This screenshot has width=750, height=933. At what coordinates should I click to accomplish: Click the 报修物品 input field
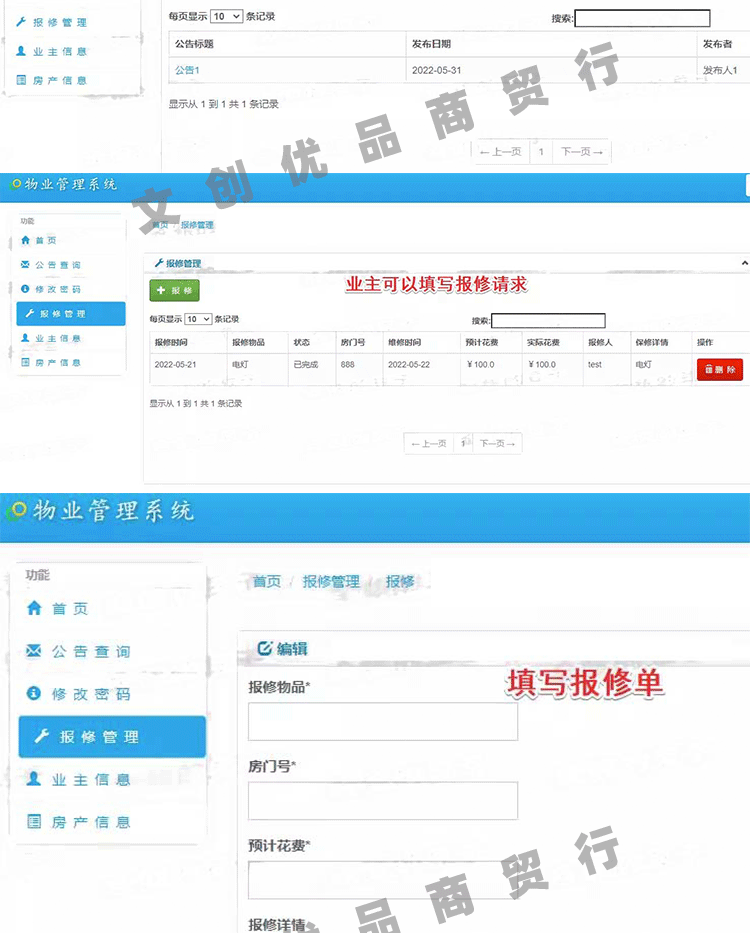click(x=383, y=721)
